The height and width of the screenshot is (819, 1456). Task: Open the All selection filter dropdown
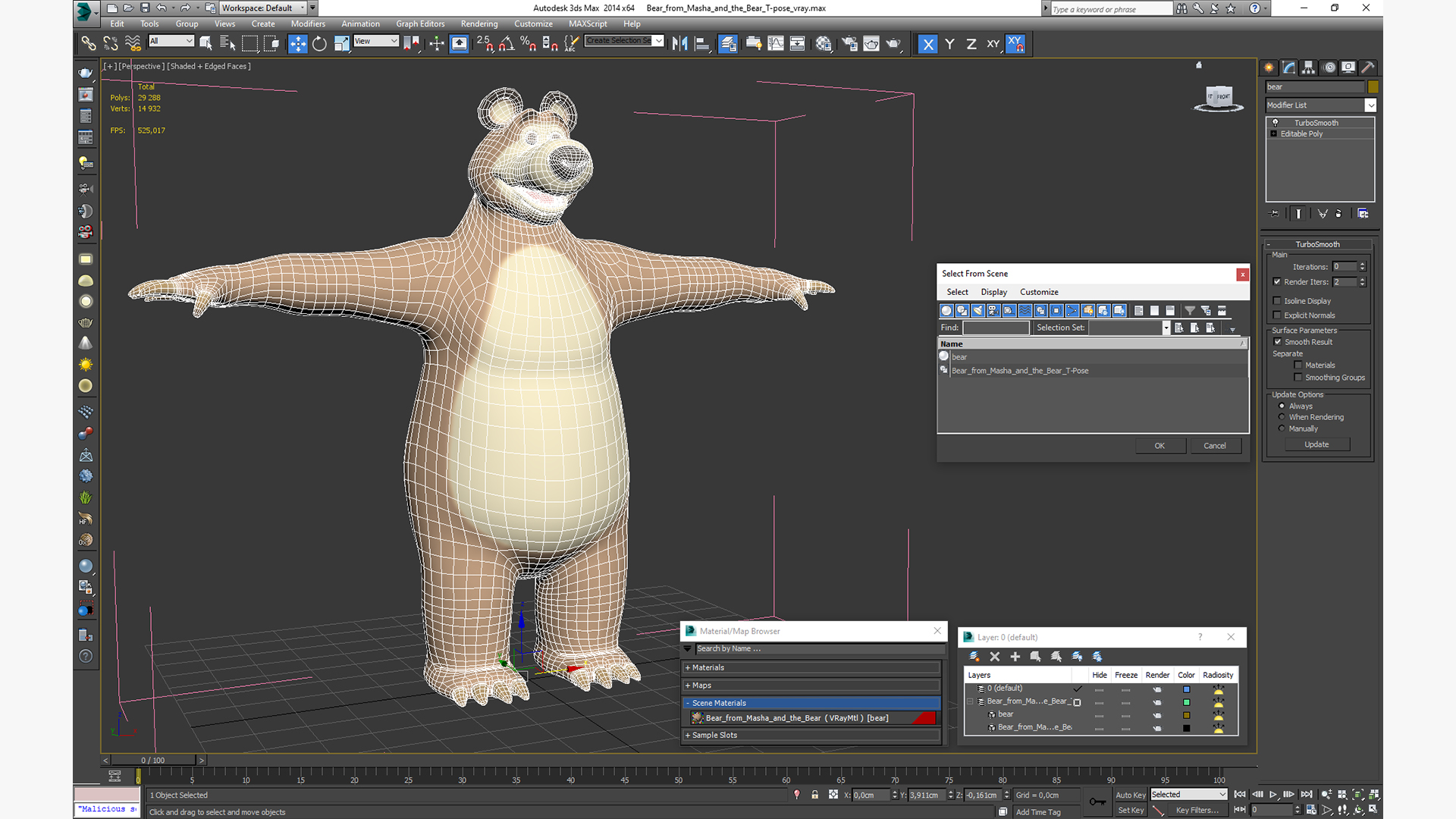[x=171, y=41]
